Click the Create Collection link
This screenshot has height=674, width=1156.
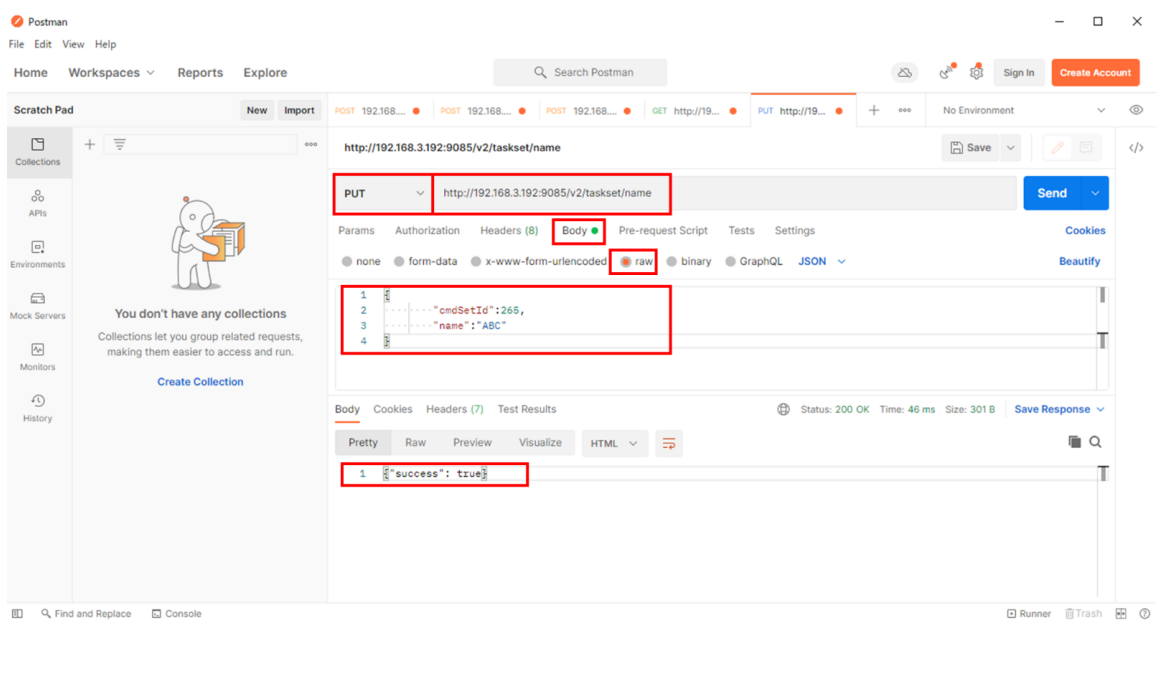point(200,382)
